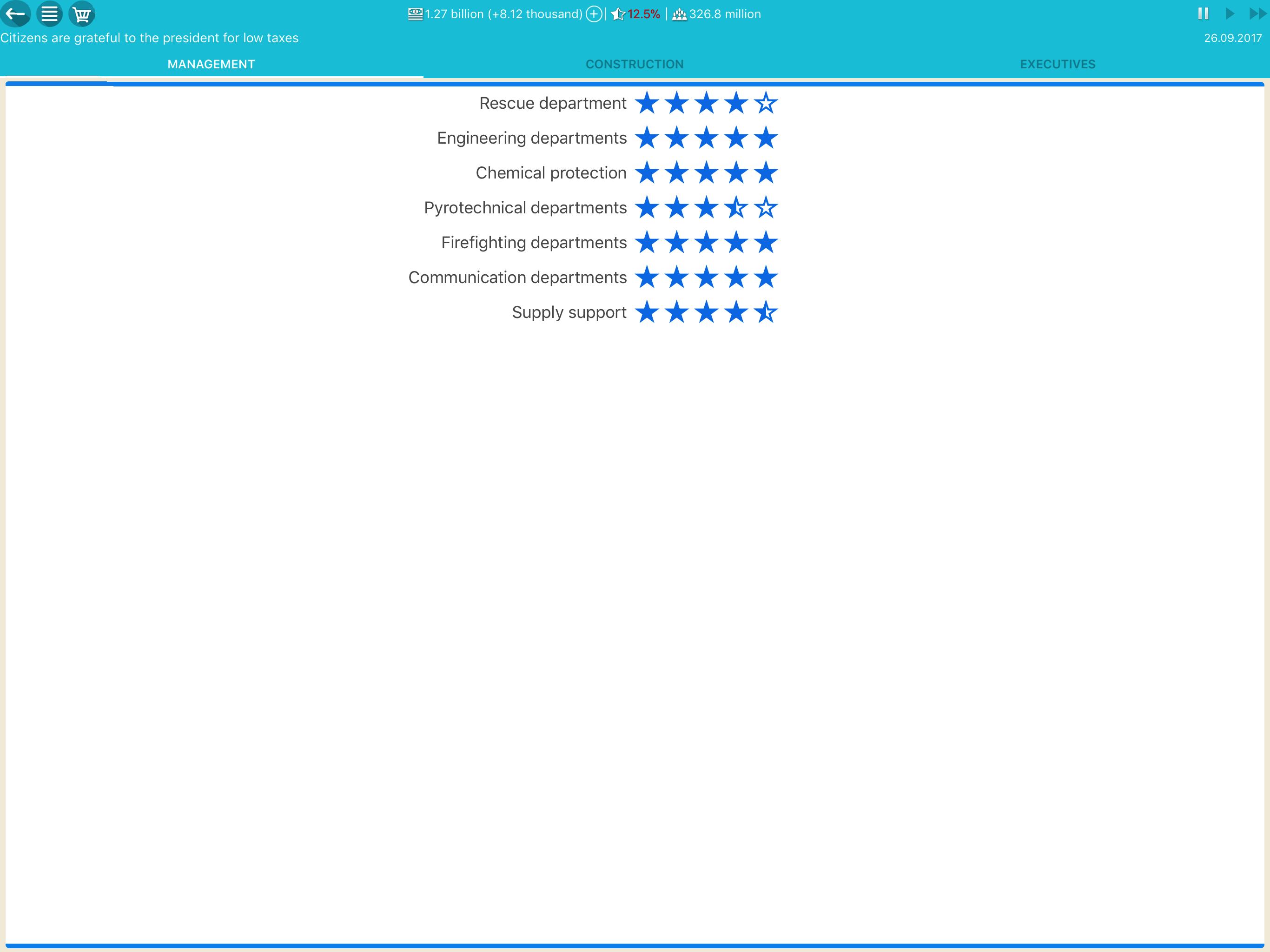Click the population people icon
1270x952 pixels.
(679, 14)
